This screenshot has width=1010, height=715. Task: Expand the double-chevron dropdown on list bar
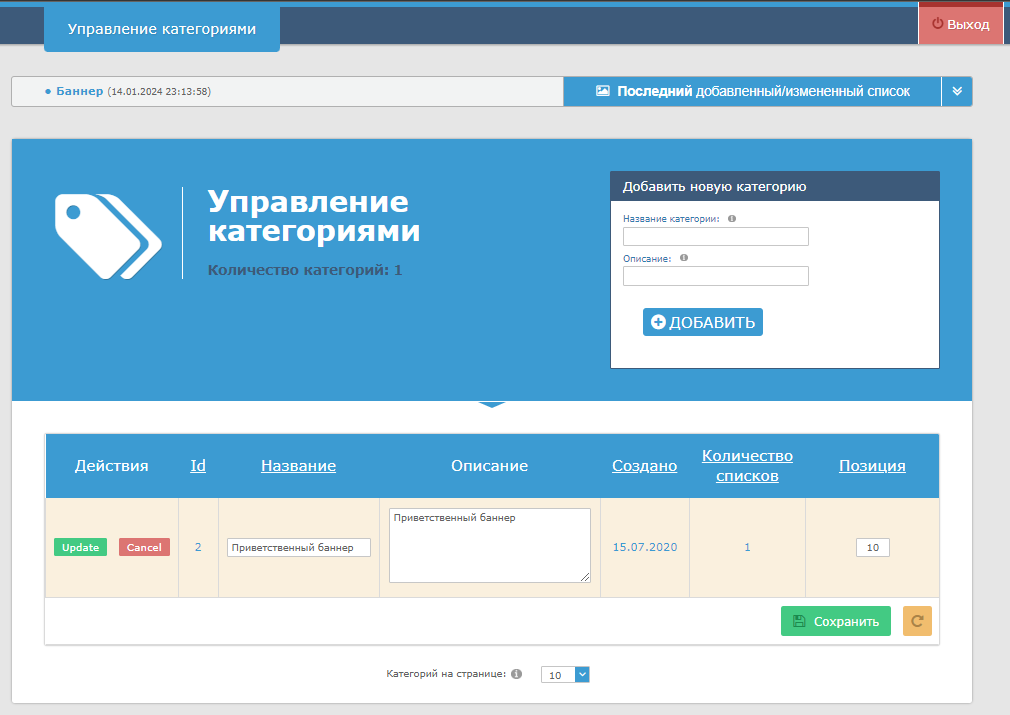[956, 91]
